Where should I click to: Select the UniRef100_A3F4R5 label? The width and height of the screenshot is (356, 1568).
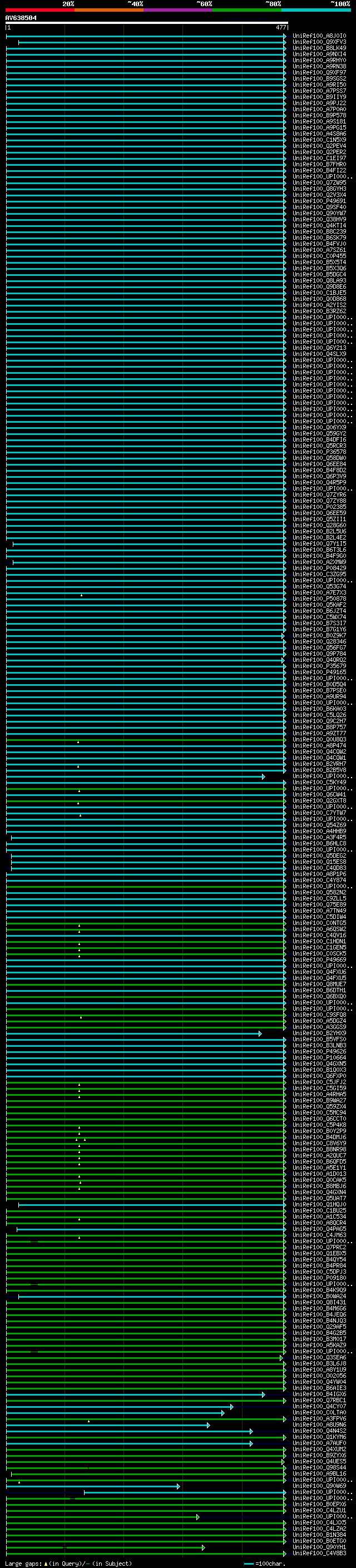coord(319,838)
